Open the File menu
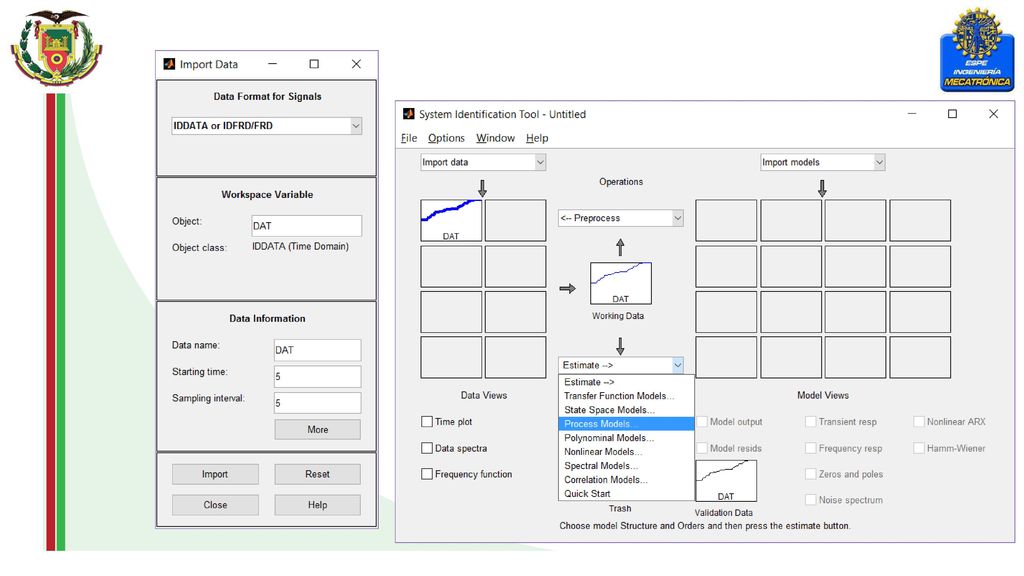This screenshot has height=576, width=1024. point(409,138)
